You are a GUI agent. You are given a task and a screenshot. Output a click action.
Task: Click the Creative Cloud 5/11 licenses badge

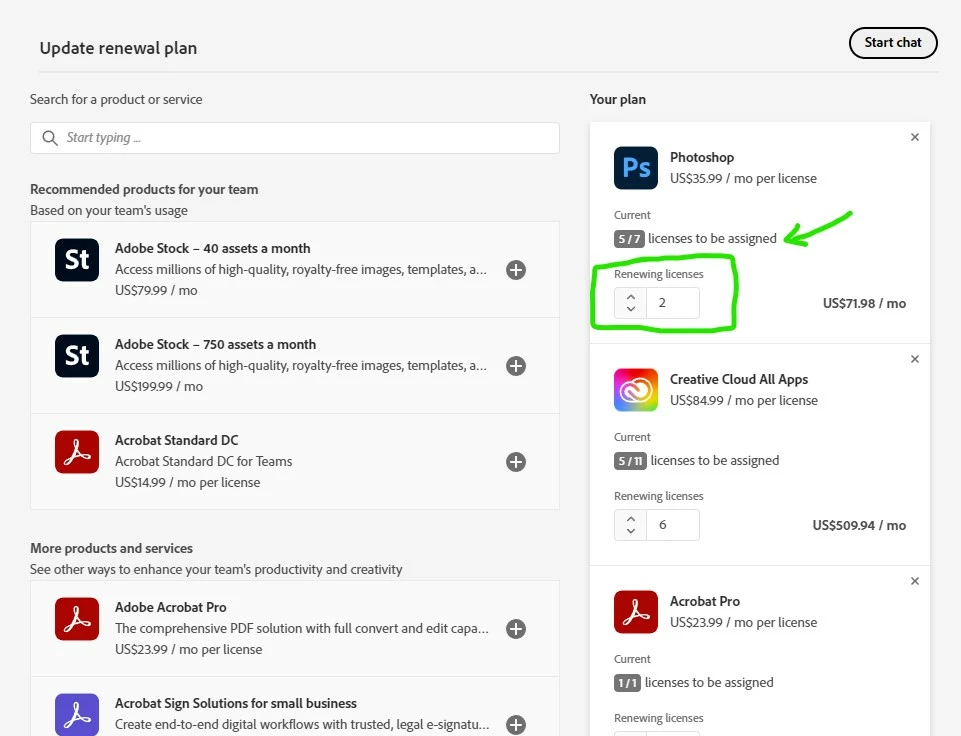point(630,460)
